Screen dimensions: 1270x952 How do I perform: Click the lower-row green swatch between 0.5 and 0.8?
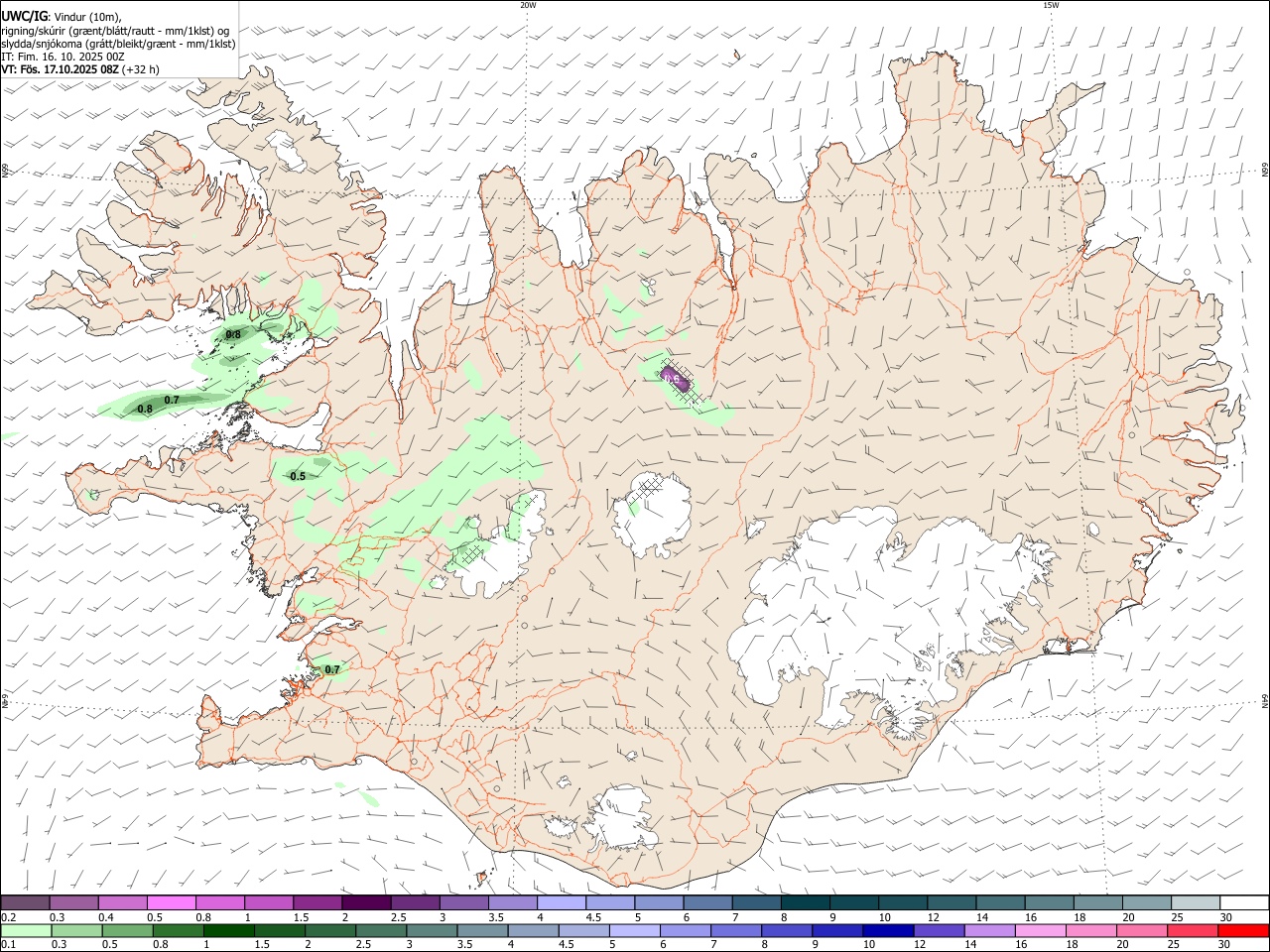(127, 930)
